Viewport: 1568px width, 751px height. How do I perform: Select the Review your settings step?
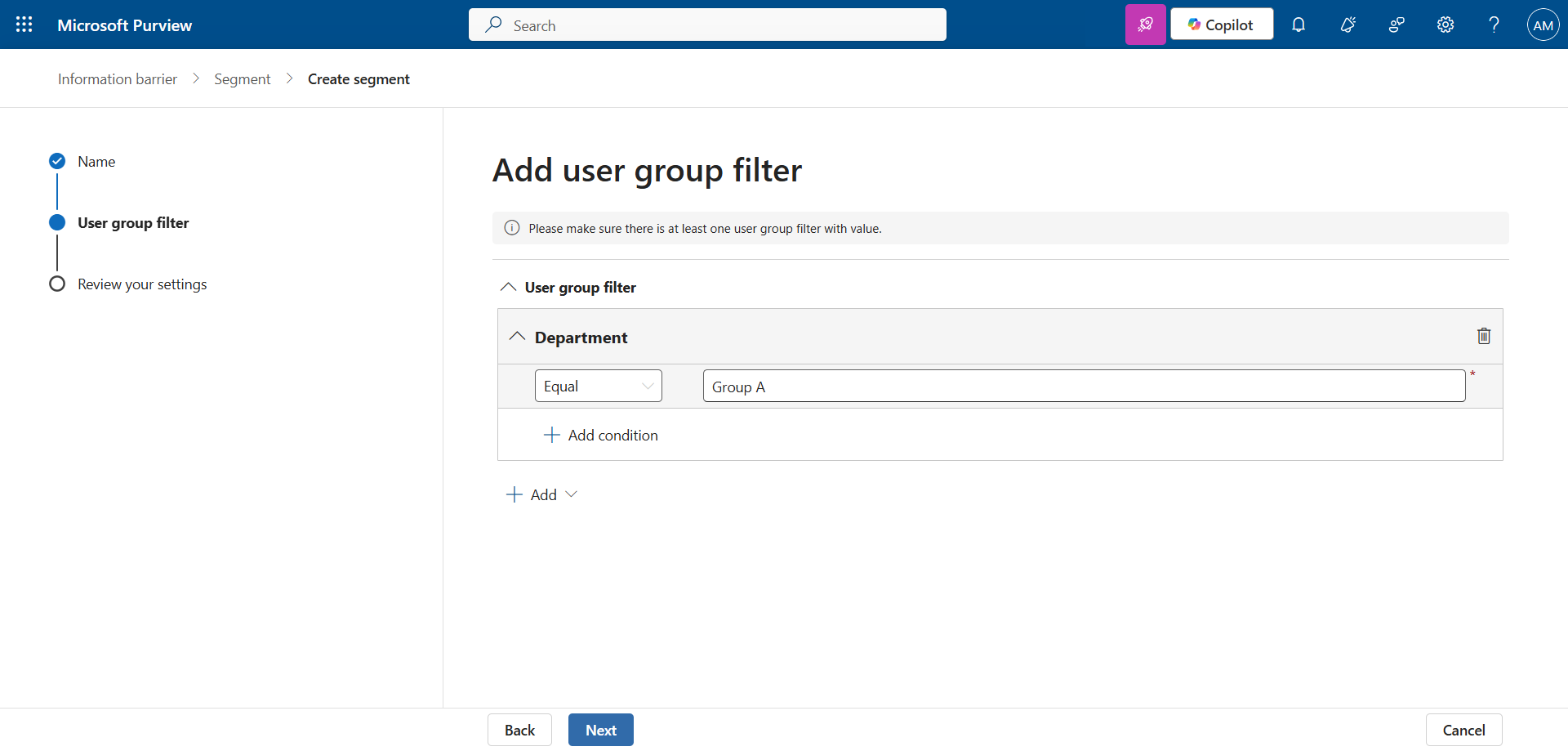(x=142, y=284)
